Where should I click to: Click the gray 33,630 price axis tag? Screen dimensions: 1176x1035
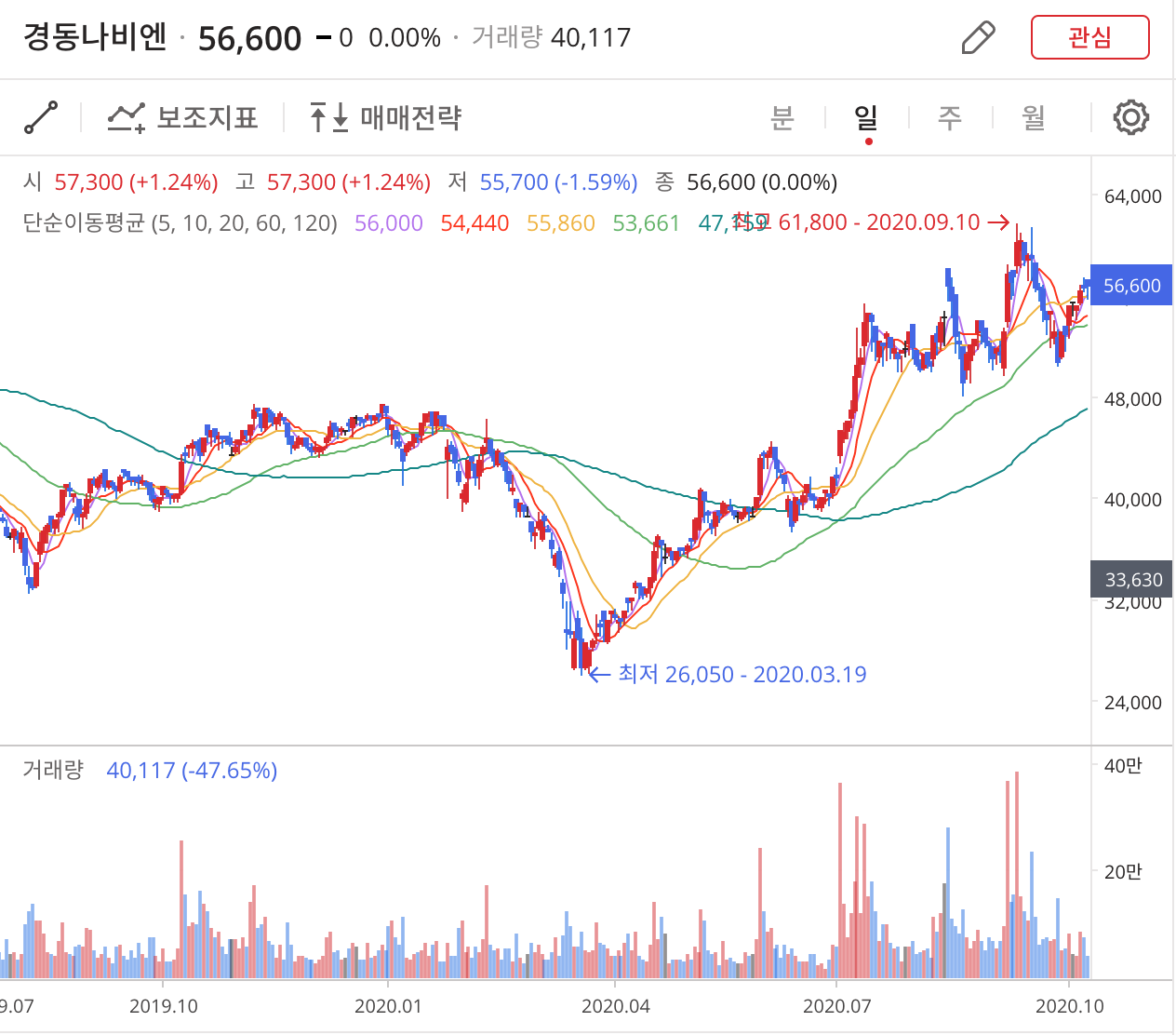click(x=1131, y=580)
